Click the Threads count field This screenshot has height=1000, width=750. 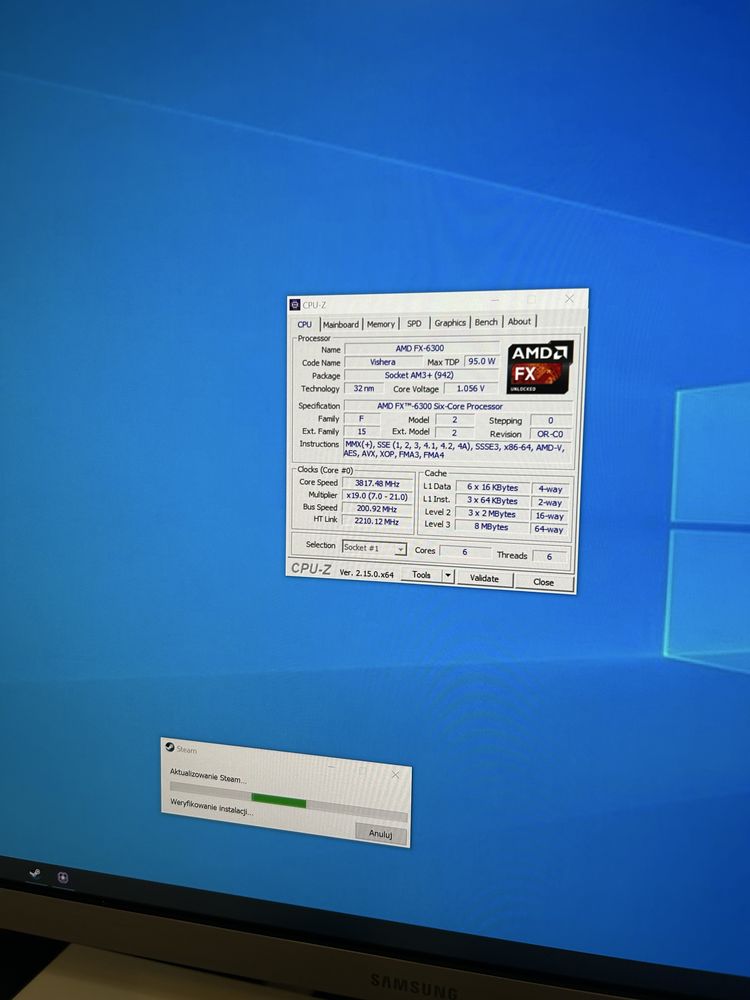pos(550,556)
